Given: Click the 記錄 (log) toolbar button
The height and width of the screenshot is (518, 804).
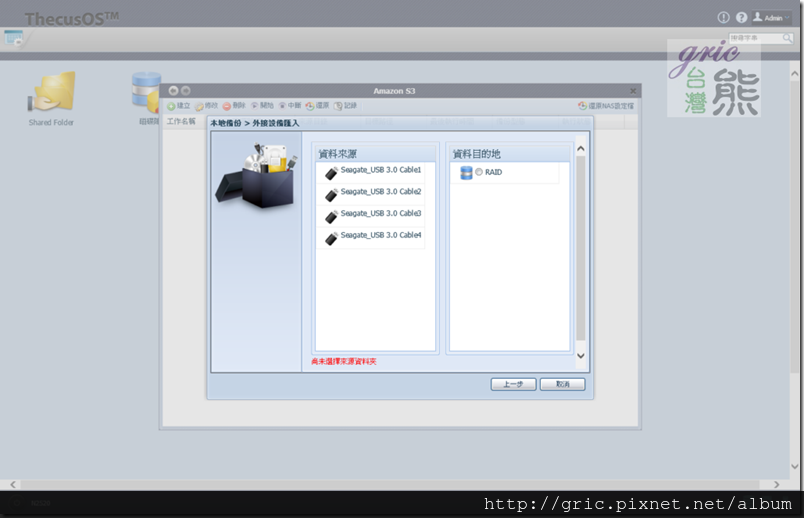Looking at the screenshot, I should (345, 106).
